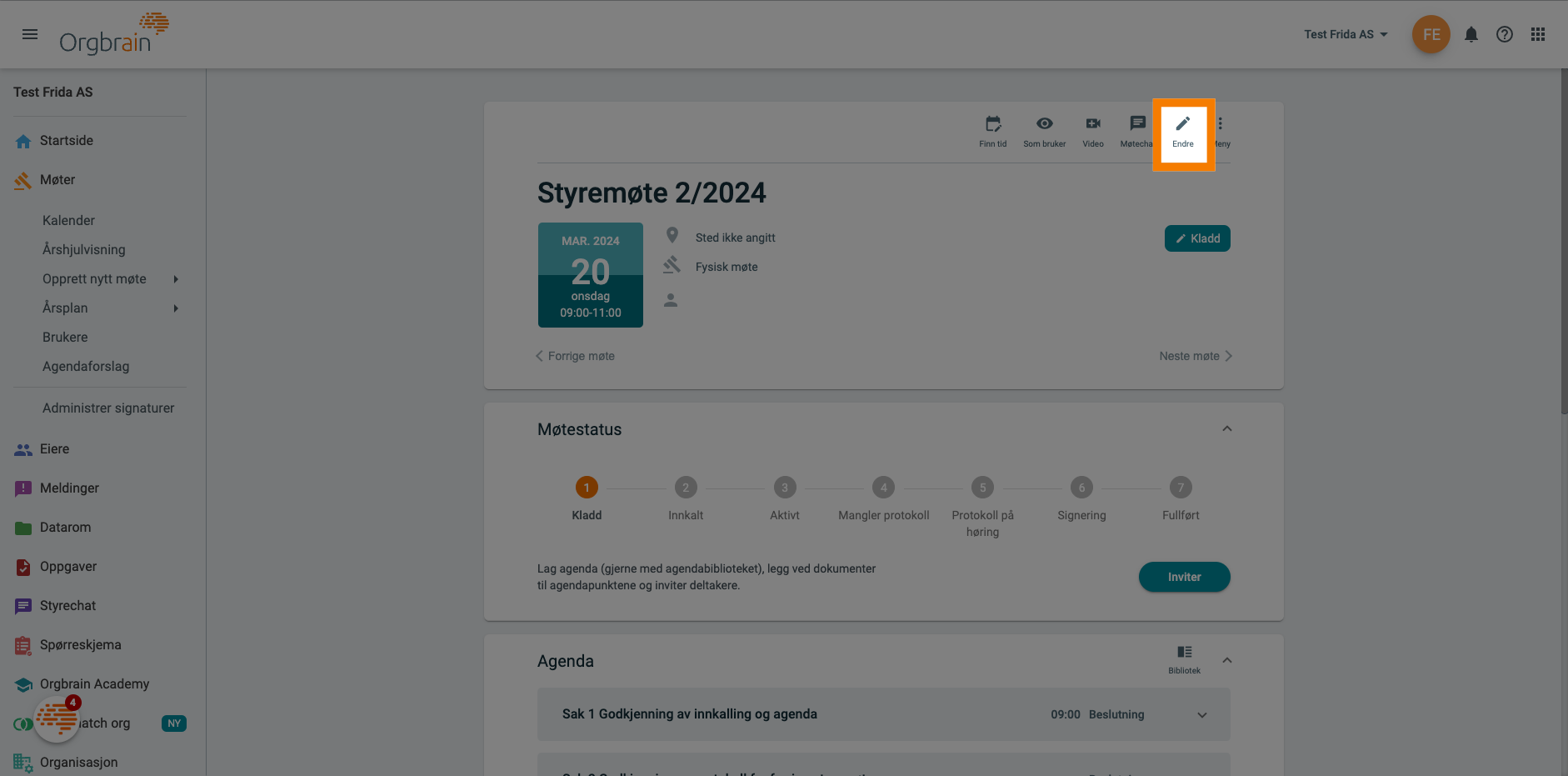Click Test Frida AS sidebar heading

53,93
